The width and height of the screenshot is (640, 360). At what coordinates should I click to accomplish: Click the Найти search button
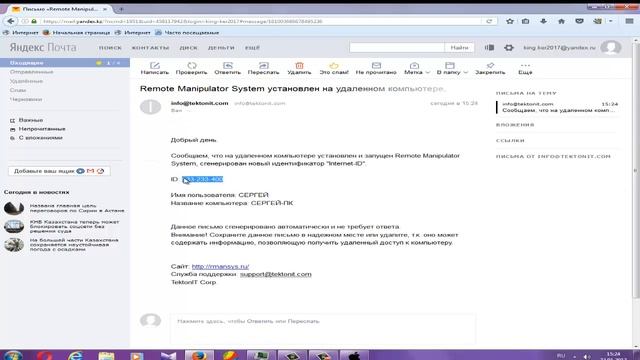pos(459,48)
